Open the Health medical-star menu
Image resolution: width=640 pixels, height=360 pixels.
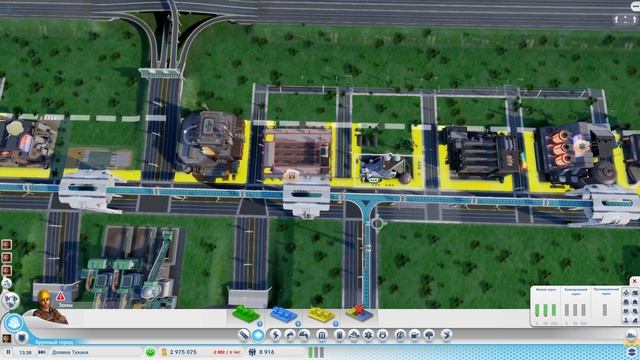coord(368,336)
